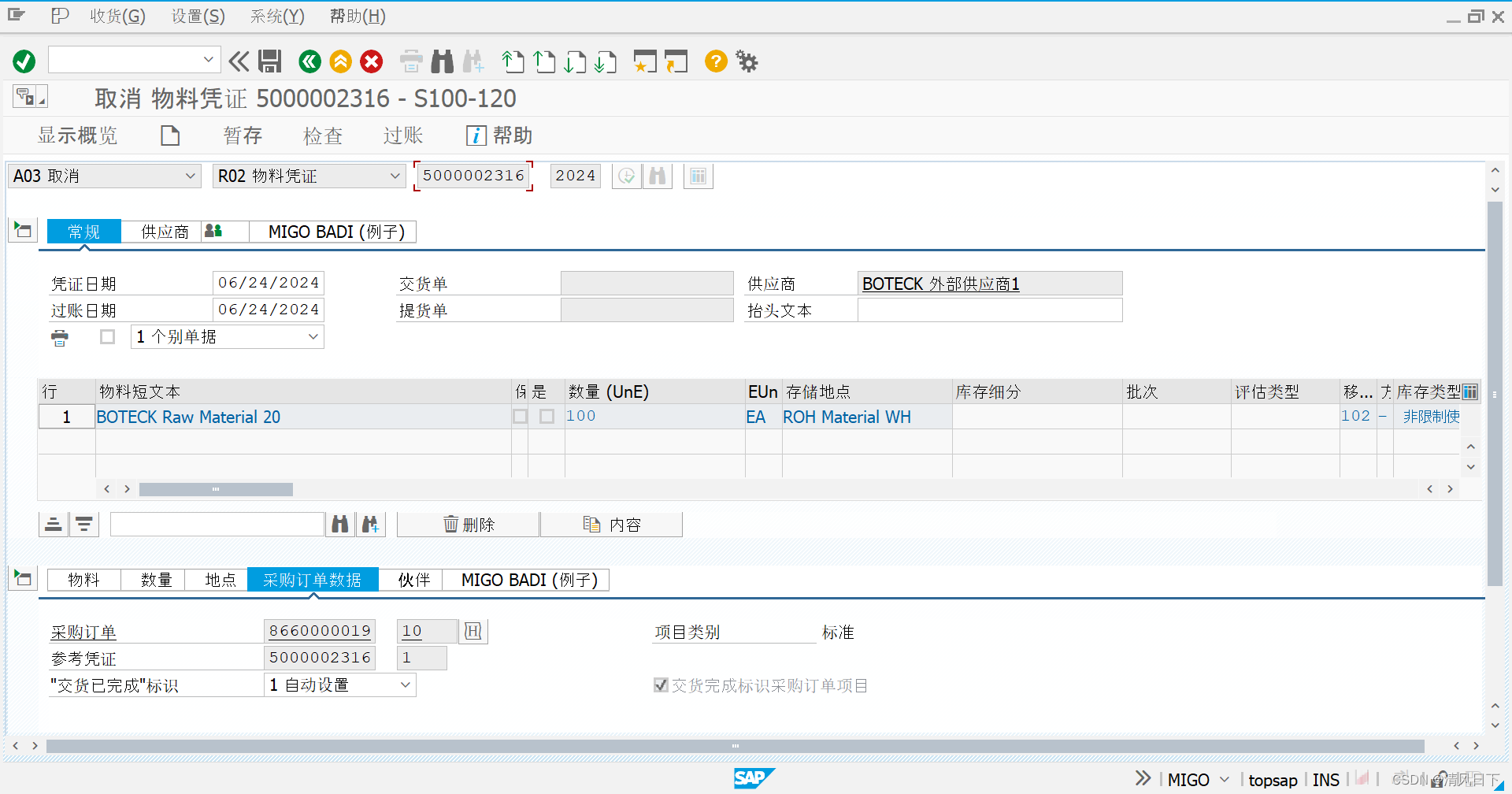The height and width of the screenshot is (794, 1512).
Task: Click the Save floppy disk icon
Action: (x=270, y=61)
